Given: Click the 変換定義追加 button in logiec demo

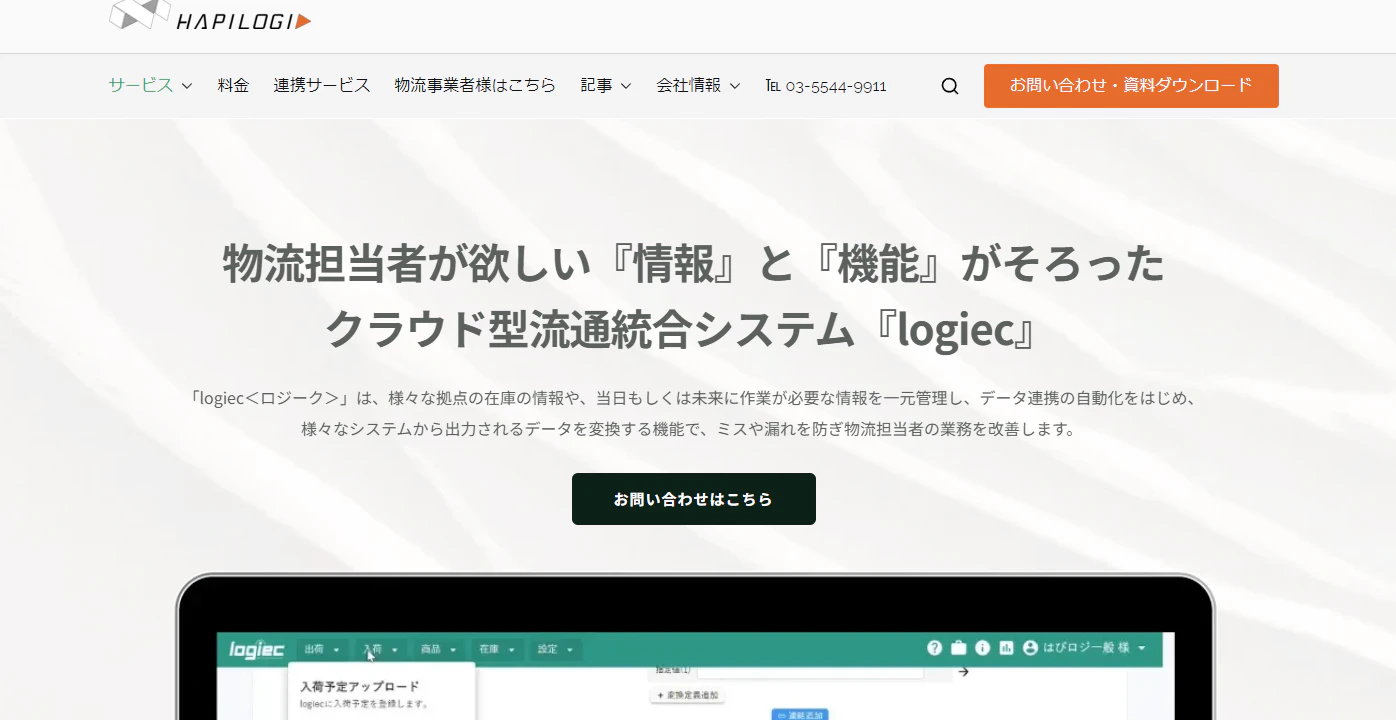Looking at the screenshot, I should (685, 695).
